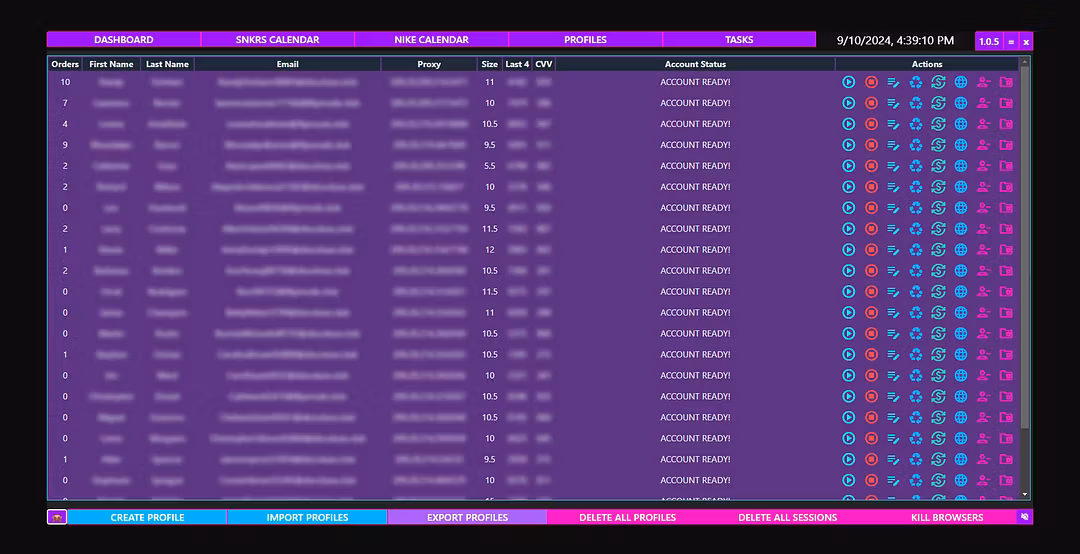1080x554 pixels.
Task: Click the 5.5 size cell
Action: click(490, 166)
